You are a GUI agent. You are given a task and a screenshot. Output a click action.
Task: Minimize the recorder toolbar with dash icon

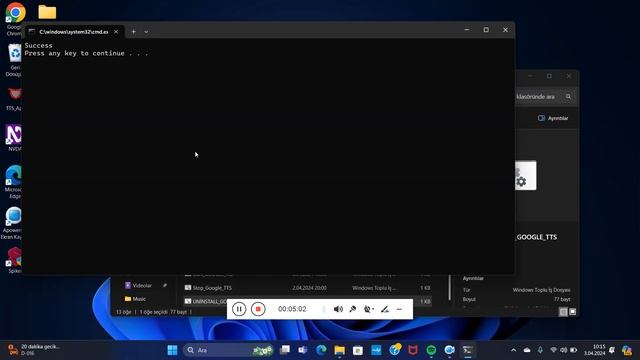click(x=399, y=309)
